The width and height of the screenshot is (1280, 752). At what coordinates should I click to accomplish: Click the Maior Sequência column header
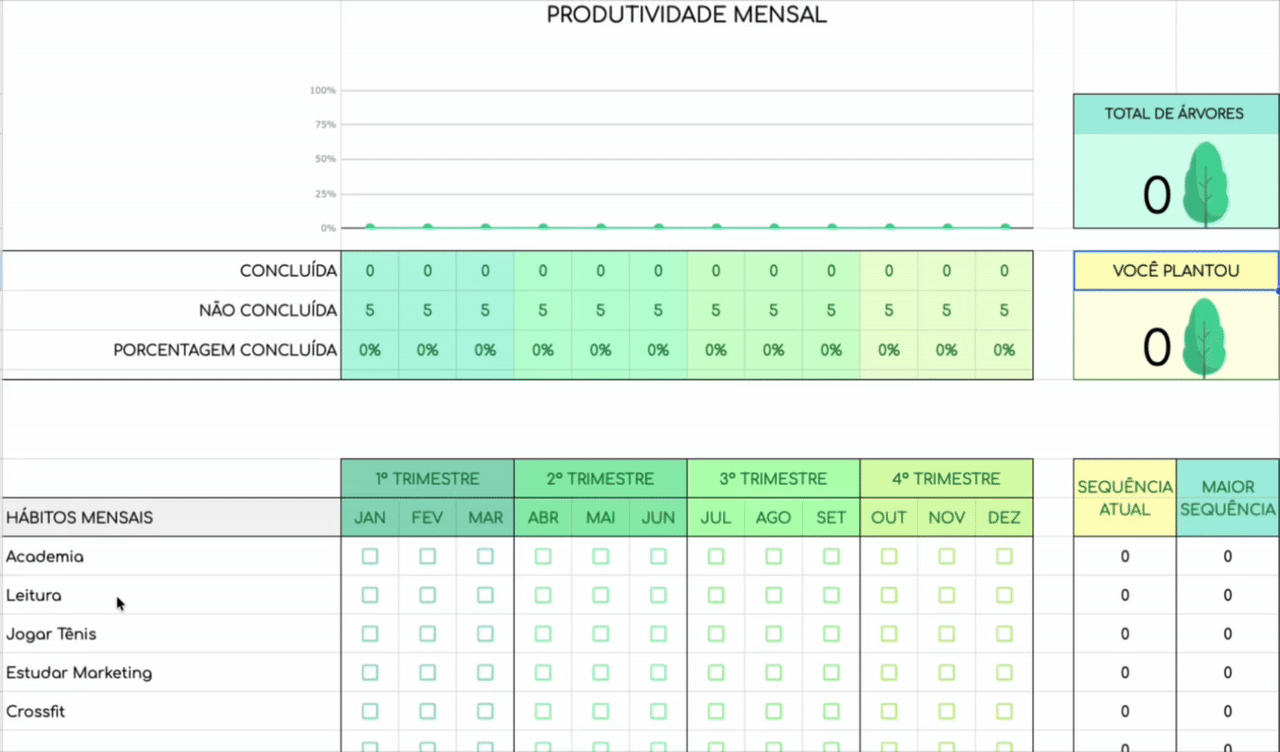coord(1227,498)
